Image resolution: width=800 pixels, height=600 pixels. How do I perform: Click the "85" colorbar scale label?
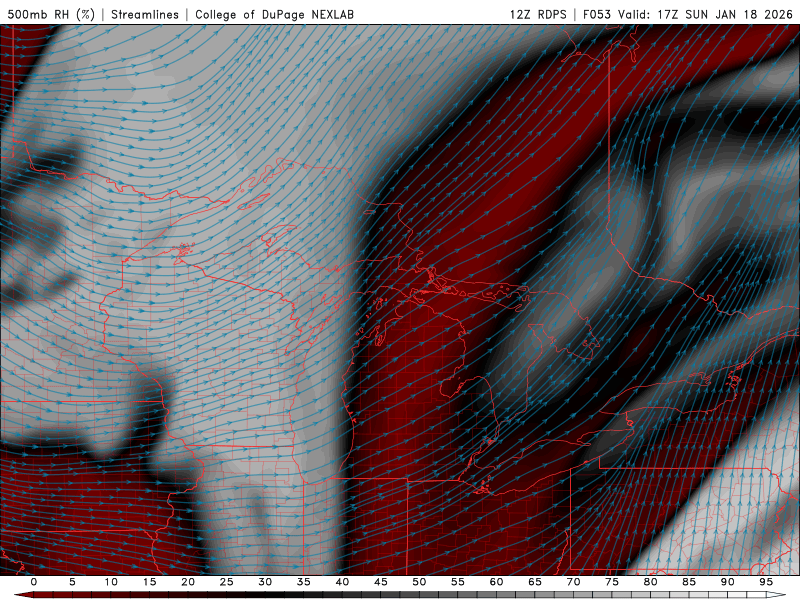(x=689, y=582)
